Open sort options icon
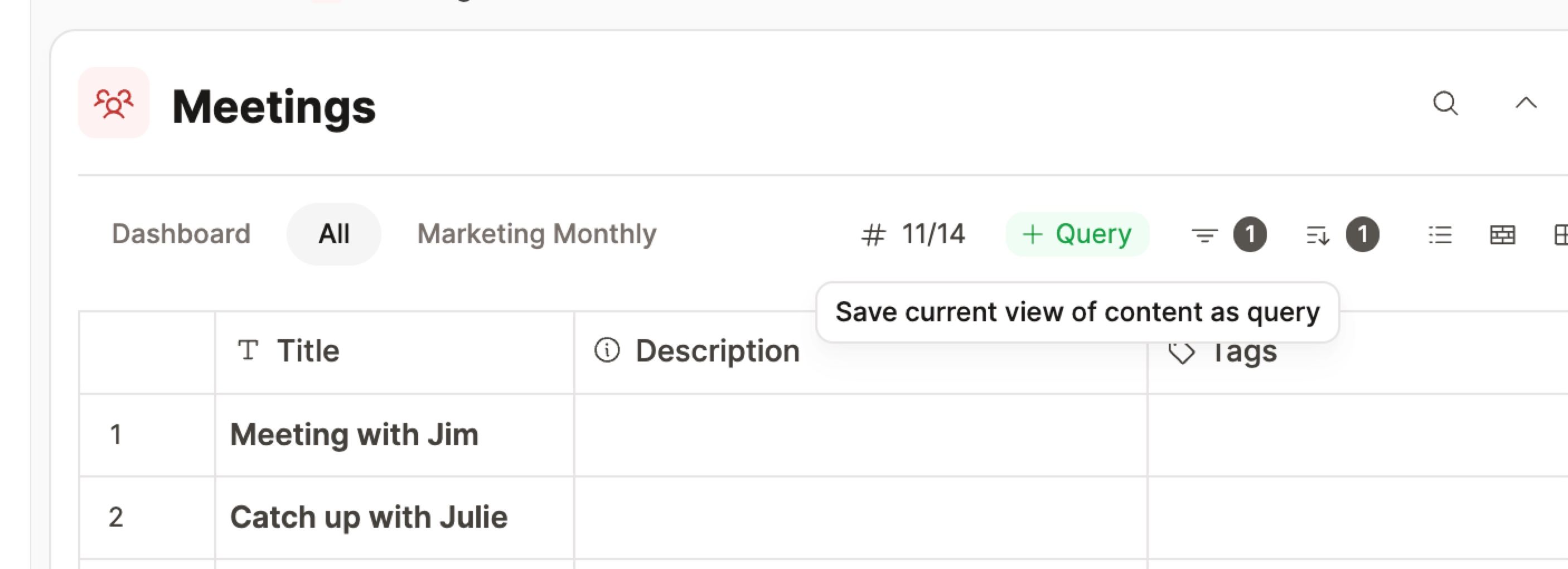 (1317, 235)
